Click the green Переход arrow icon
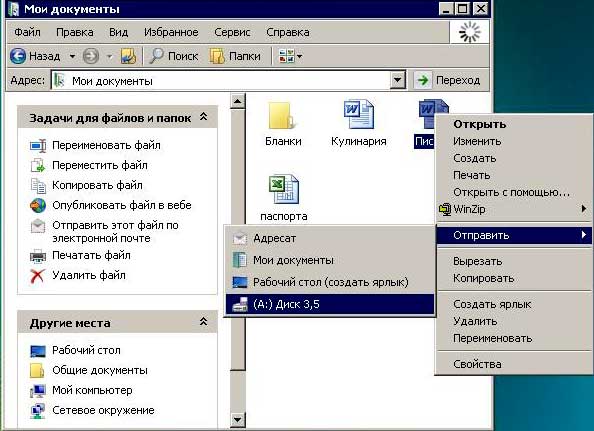Viewport: 594px width, 431px height. [422, 80]
